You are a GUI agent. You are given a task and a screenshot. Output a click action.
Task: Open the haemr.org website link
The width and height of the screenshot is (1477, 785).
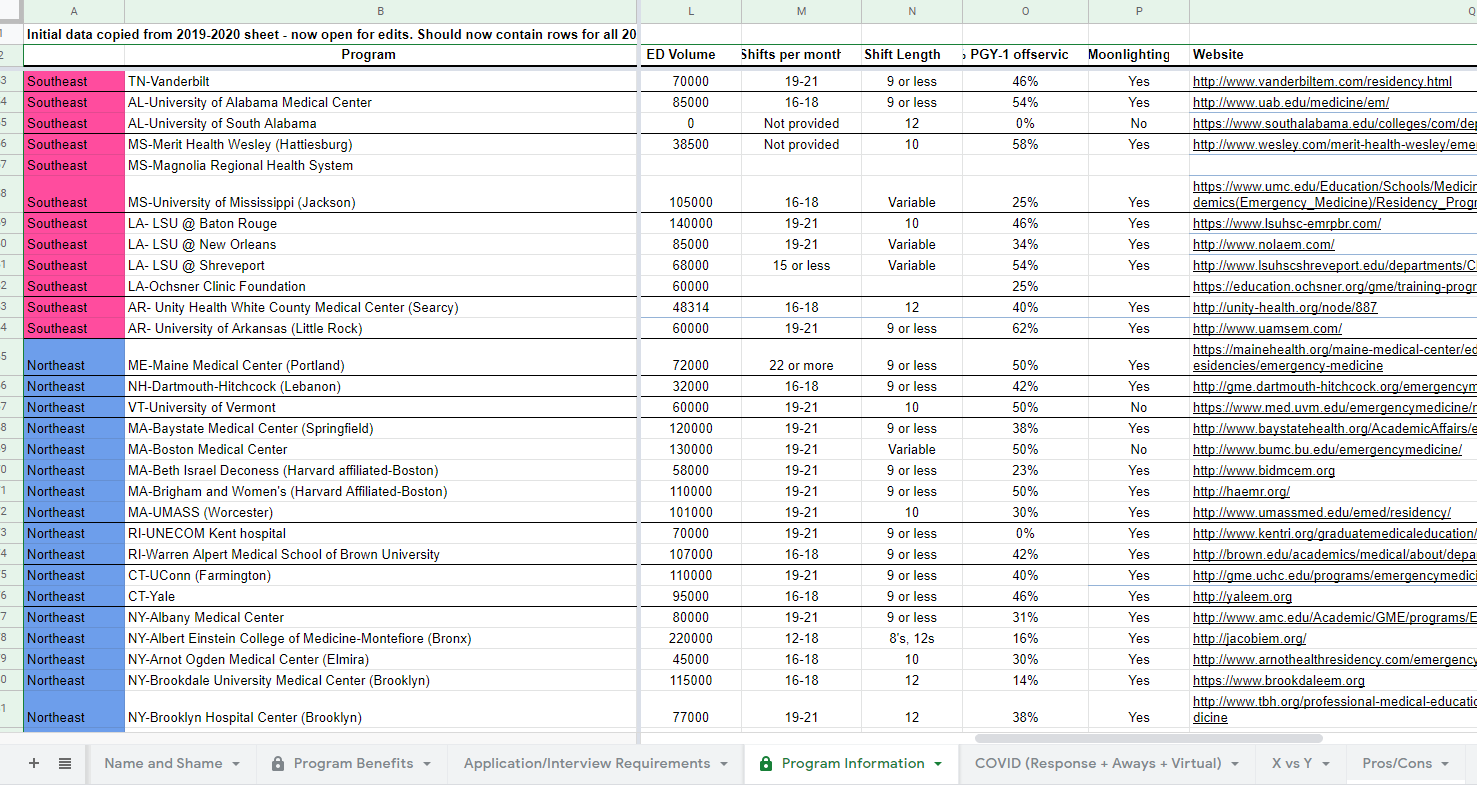tap(1241, 491)
